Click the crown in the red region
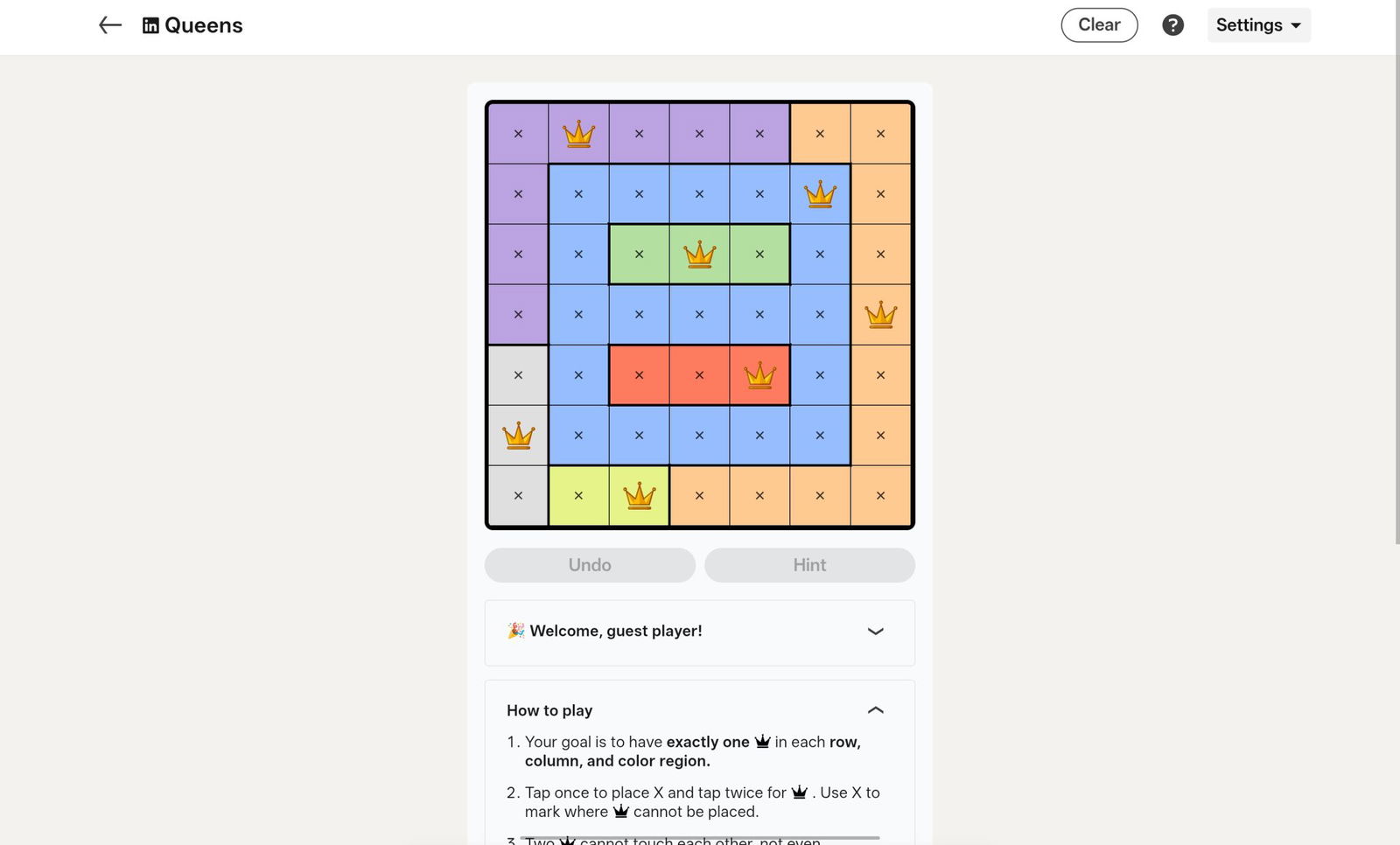The image size is (1400, 845). (759, 375)
